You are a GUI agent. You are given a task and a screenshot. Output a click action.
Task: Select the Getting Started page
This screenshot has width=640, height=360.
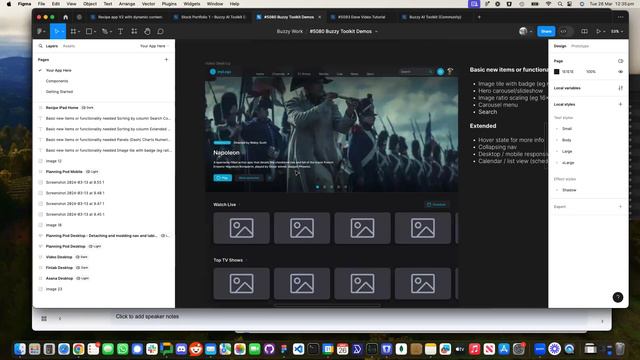59,92
